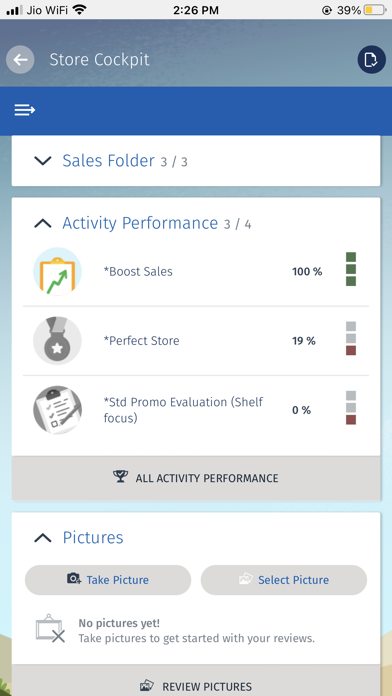Tap the Take Picture button
The image size is (392, 696).
(108, 580)
